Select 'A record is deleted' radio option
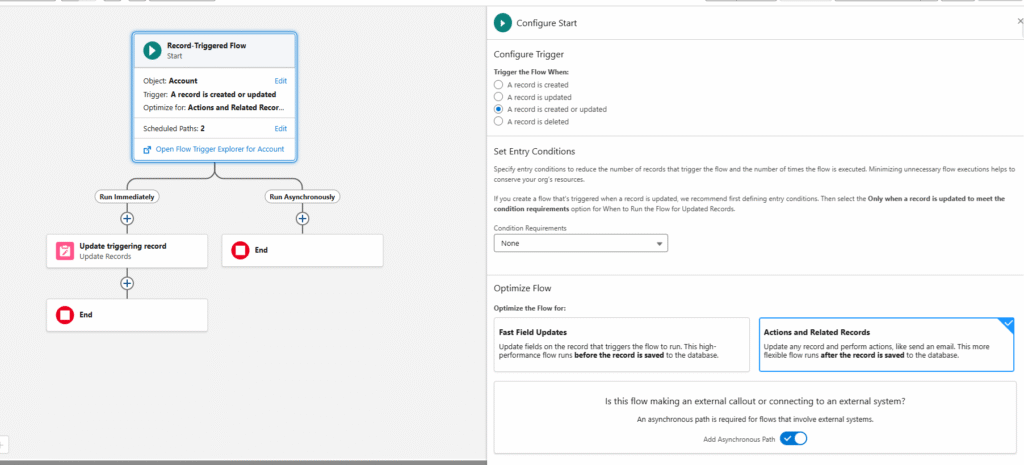 click(499, 122)
